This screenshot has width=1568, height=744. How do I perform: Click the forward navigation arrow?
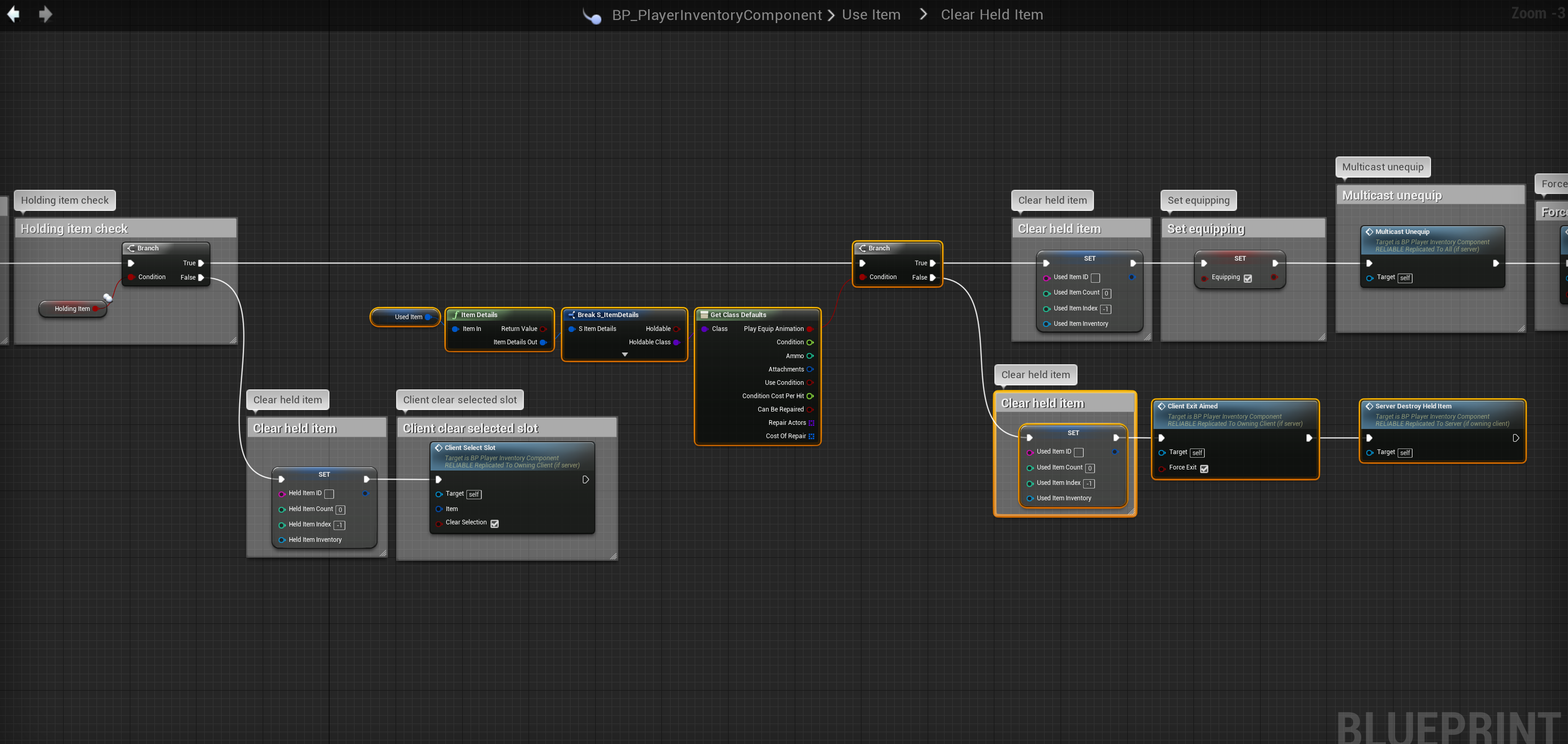click(45, 14)
